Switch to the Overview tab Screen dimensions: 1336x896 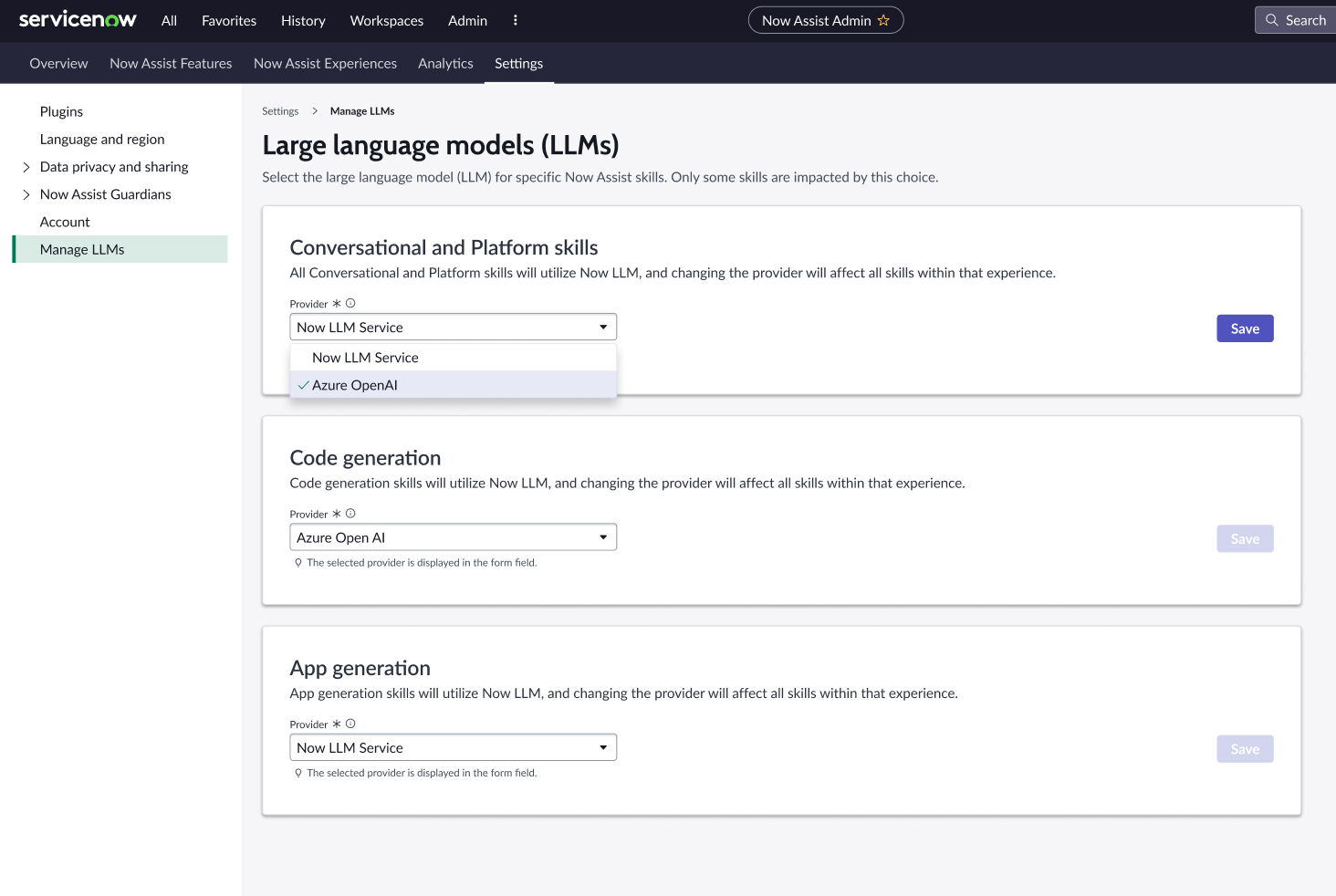coord(58,63)
